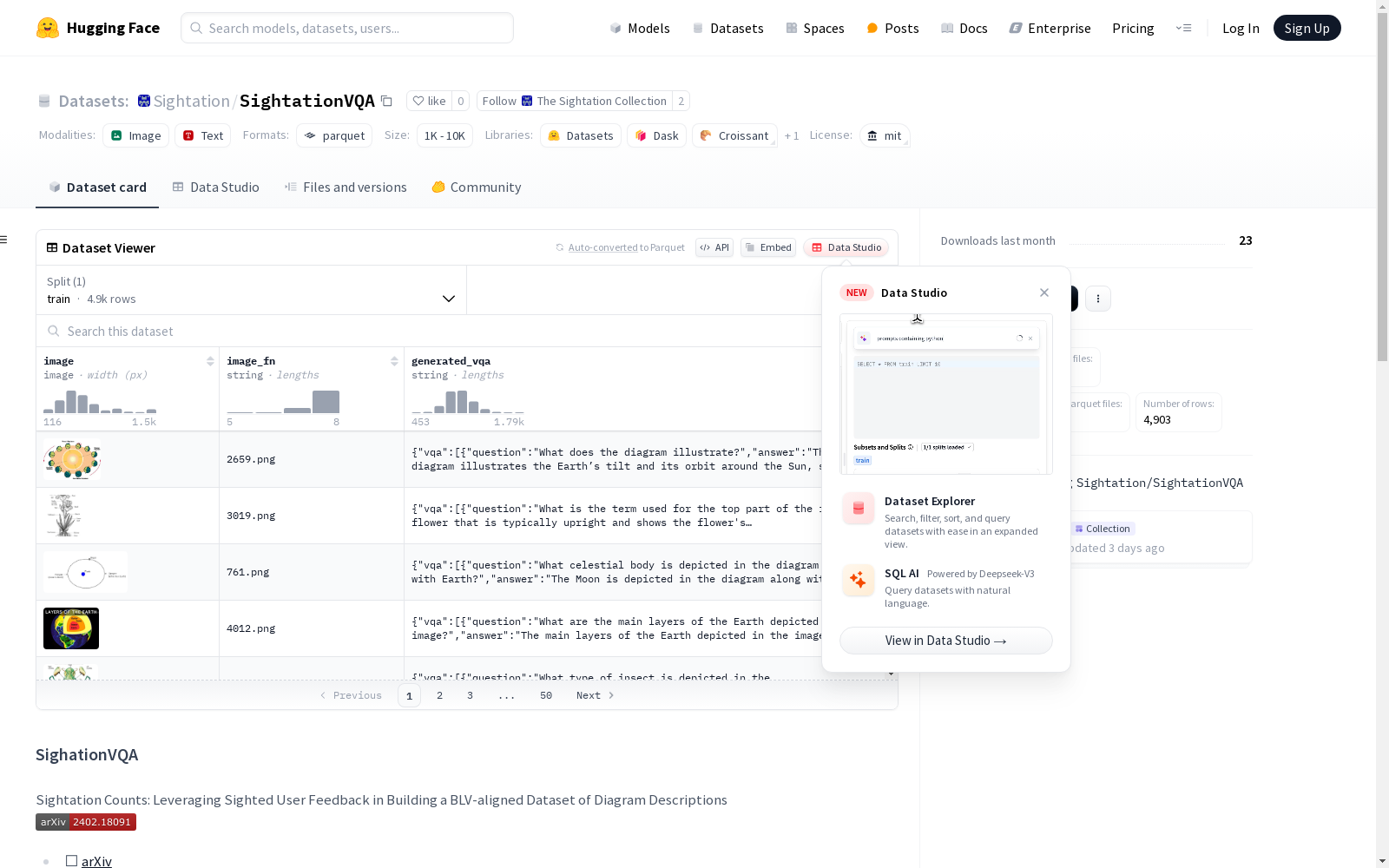Open the Text modality tag

tap(203, 135)
